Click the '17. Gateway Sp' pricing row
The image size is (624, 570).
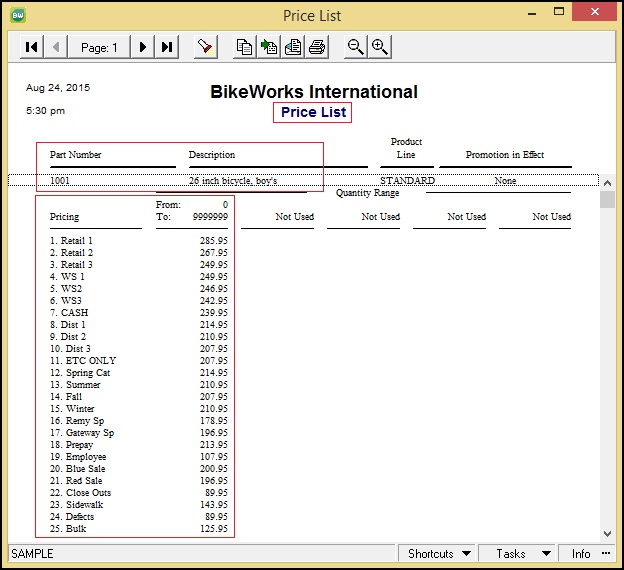pos(138,432)
